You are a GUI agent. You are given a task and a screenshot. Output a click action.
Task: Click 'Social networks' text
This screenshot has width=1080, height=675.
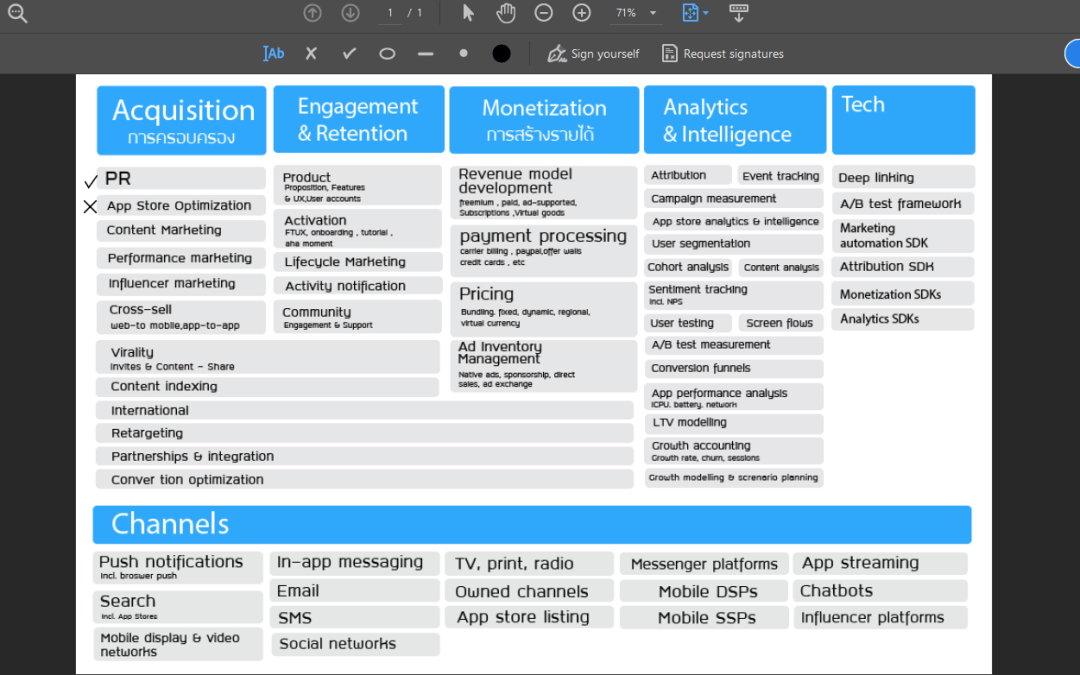coord(338,644)
